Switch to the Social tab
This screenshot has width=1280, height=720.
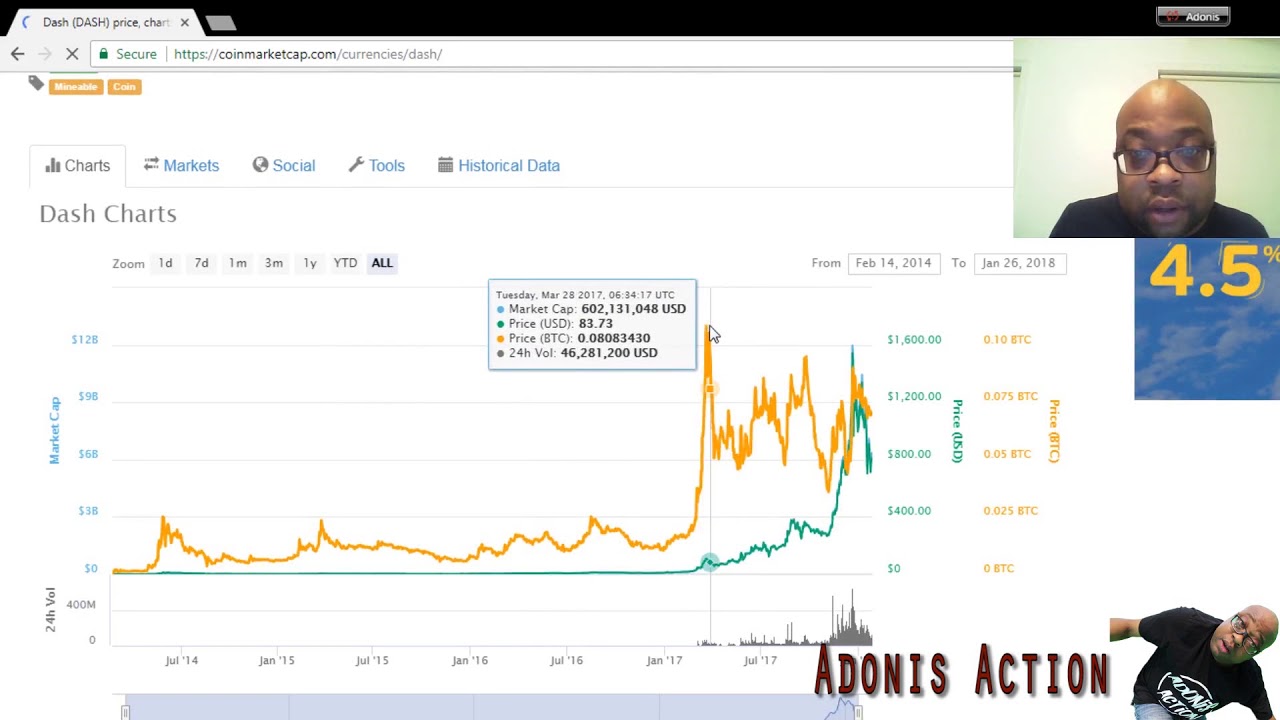283,166
